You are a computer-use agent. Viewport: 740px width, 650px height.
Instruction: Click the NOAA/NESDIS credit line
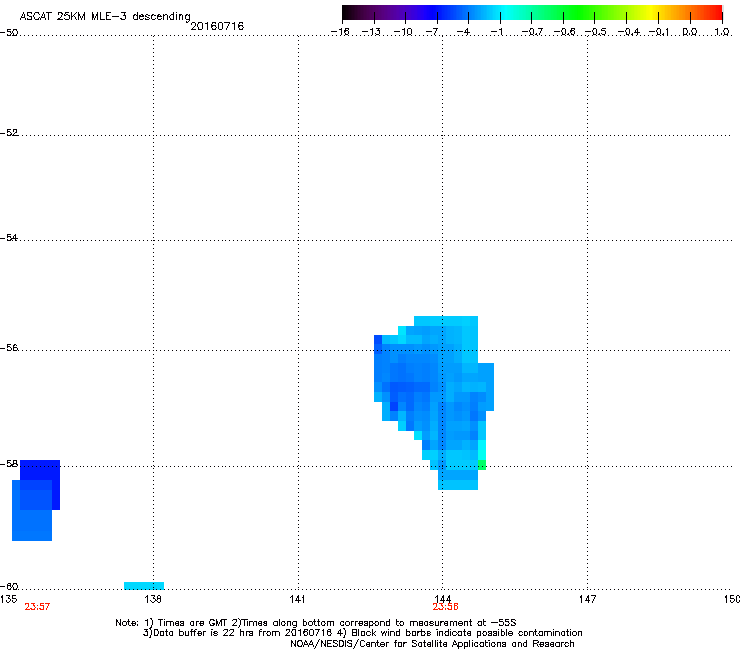pos(432,643)
